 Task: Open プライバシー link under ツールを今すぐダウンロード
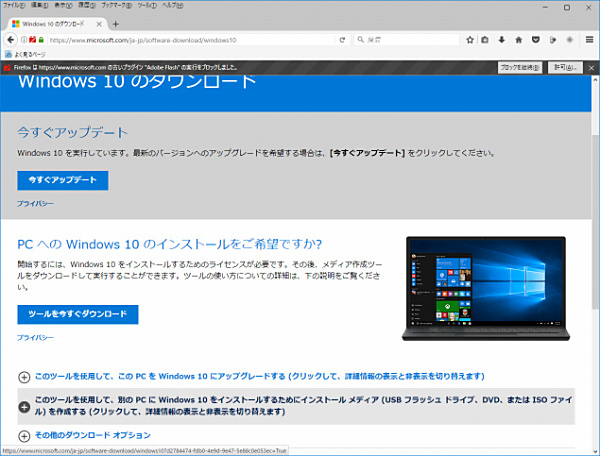pyautogui.click(x=35, y=338)
